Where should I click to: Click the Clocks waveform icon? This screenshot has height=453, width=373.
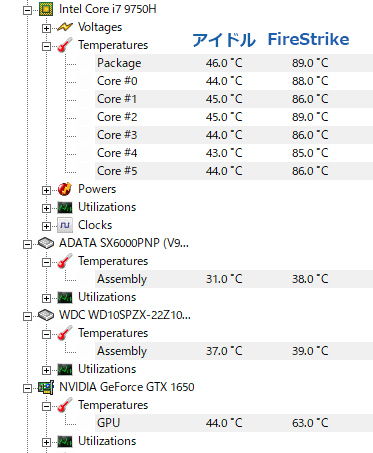pyautogui.click(x=65, y=225)
